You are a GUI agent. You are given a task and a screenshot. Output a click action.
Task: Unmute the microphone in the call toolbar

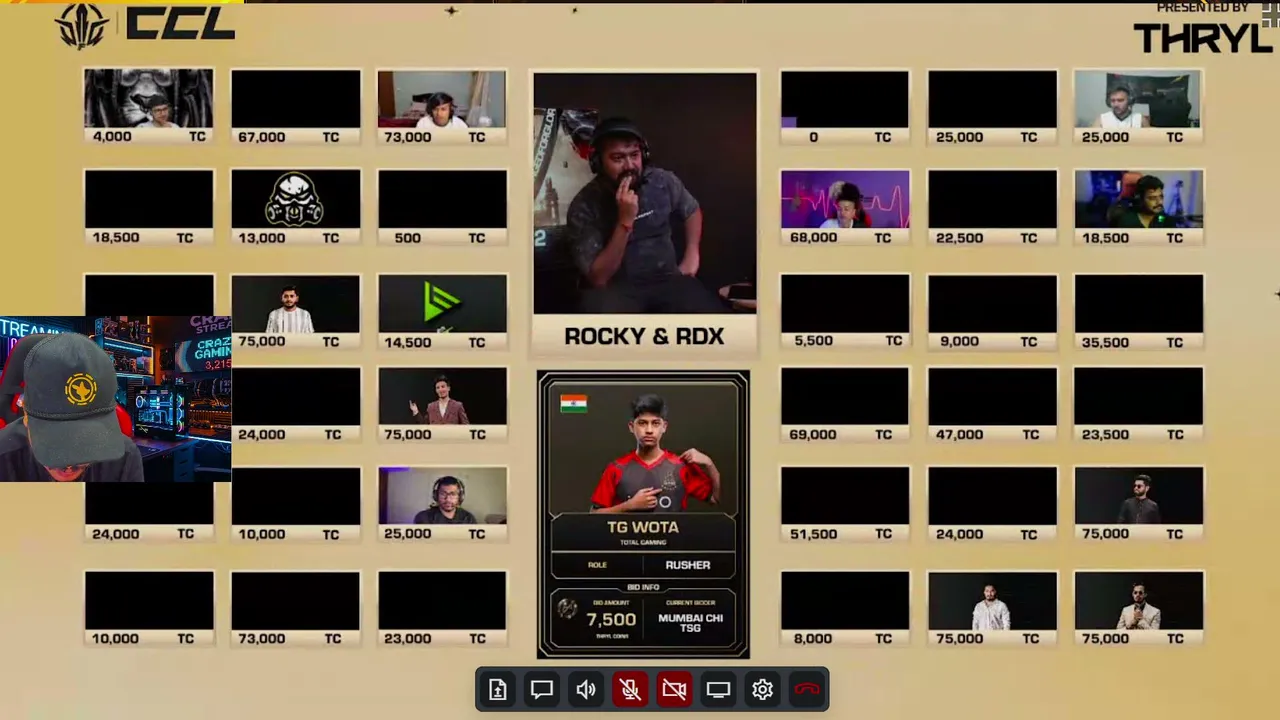[630, 690]
